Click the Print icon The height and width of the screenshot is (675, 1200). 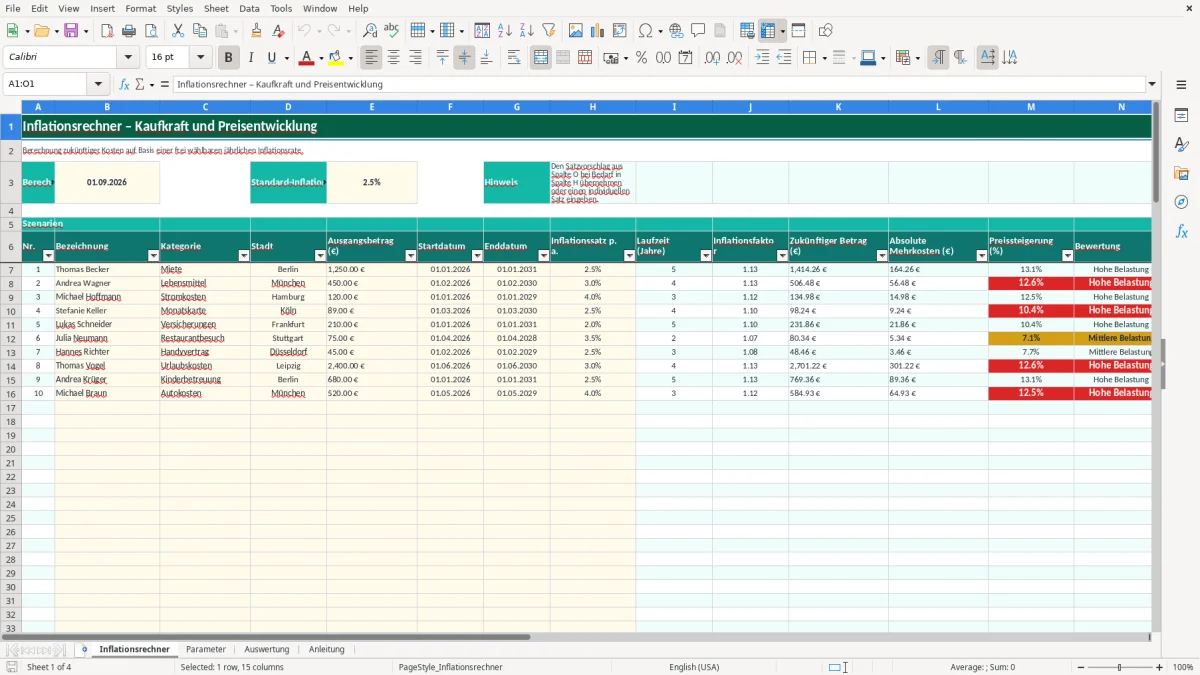click(129, 31)
